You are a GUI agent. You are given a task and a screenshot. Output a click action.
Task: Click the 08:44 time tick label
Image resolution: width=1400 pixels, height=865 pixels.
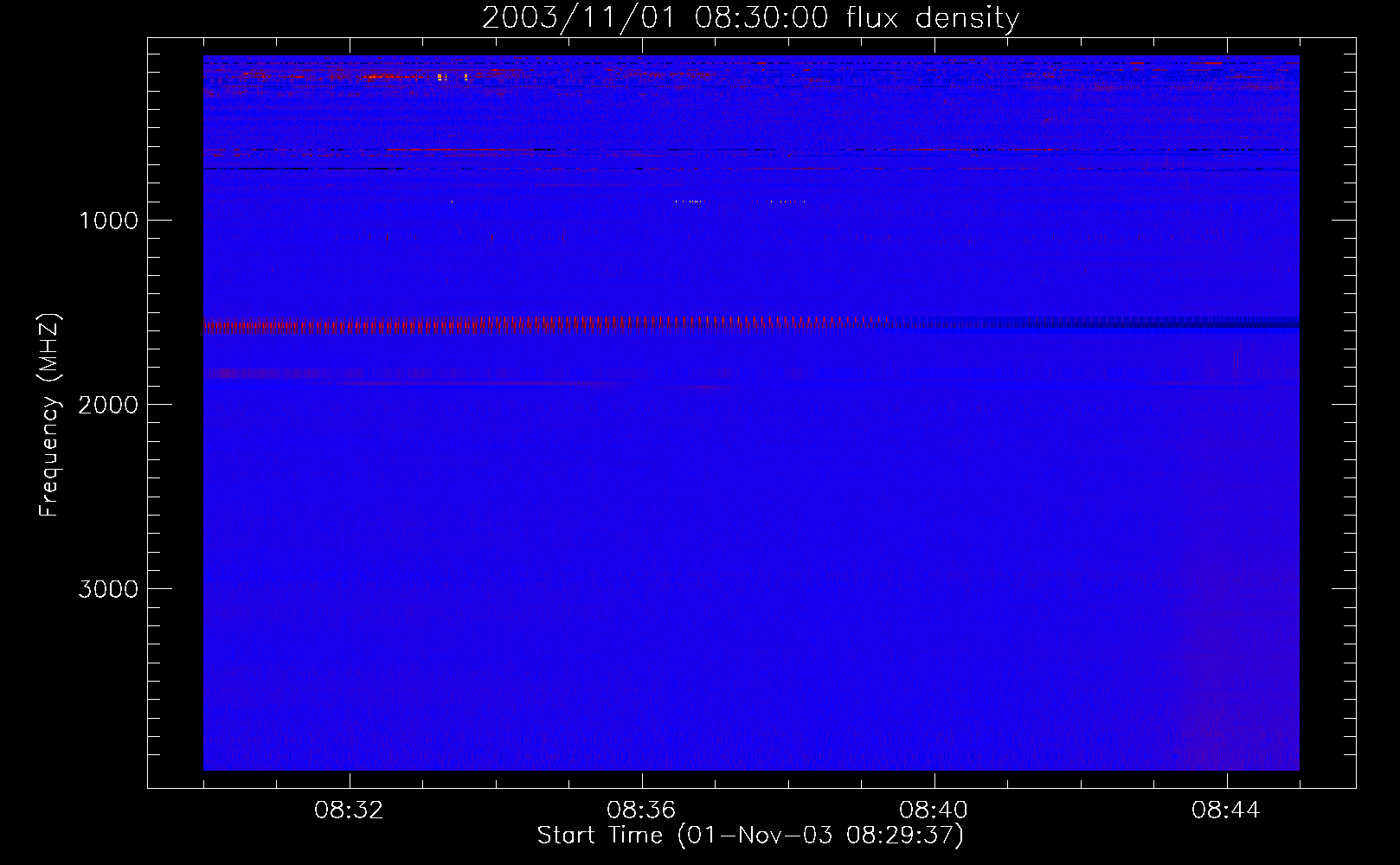tap(1226, 811)
